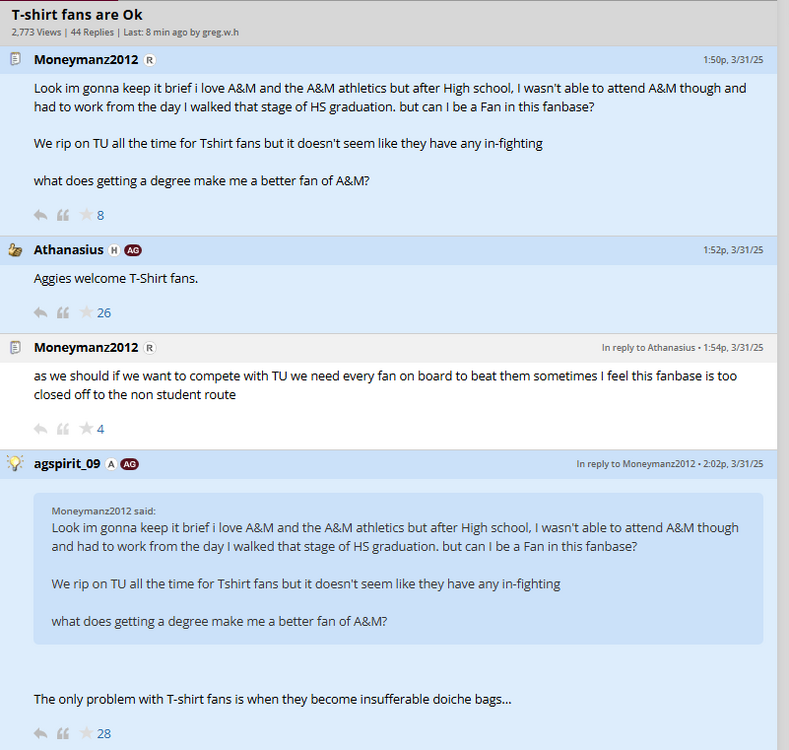This screenshot has width=789, height=750.
Task: Click the R badge beside first Moneymanz2012 name
Action: click(150, 60)
